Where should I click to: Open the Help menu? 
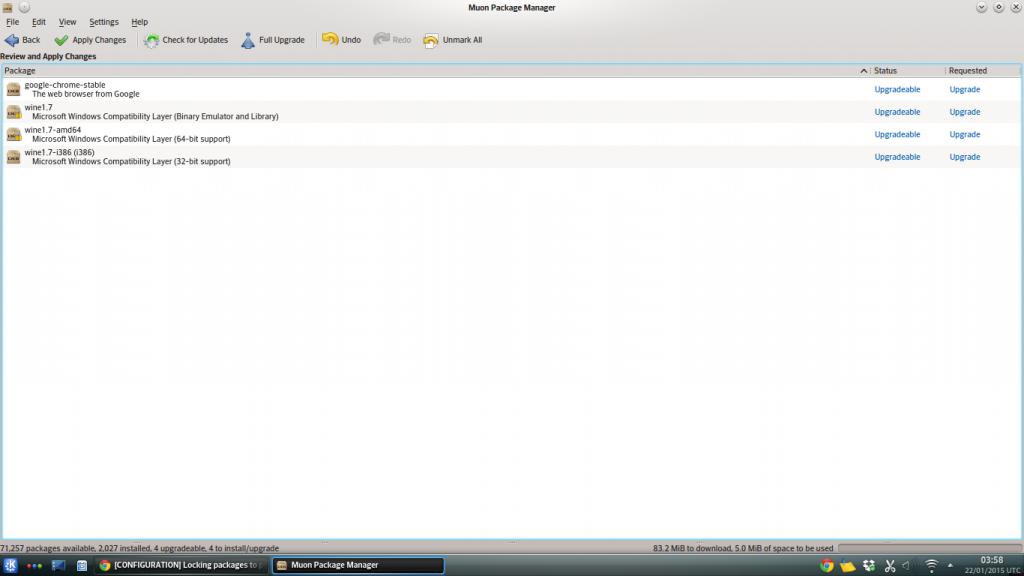(x=139, y=22)
